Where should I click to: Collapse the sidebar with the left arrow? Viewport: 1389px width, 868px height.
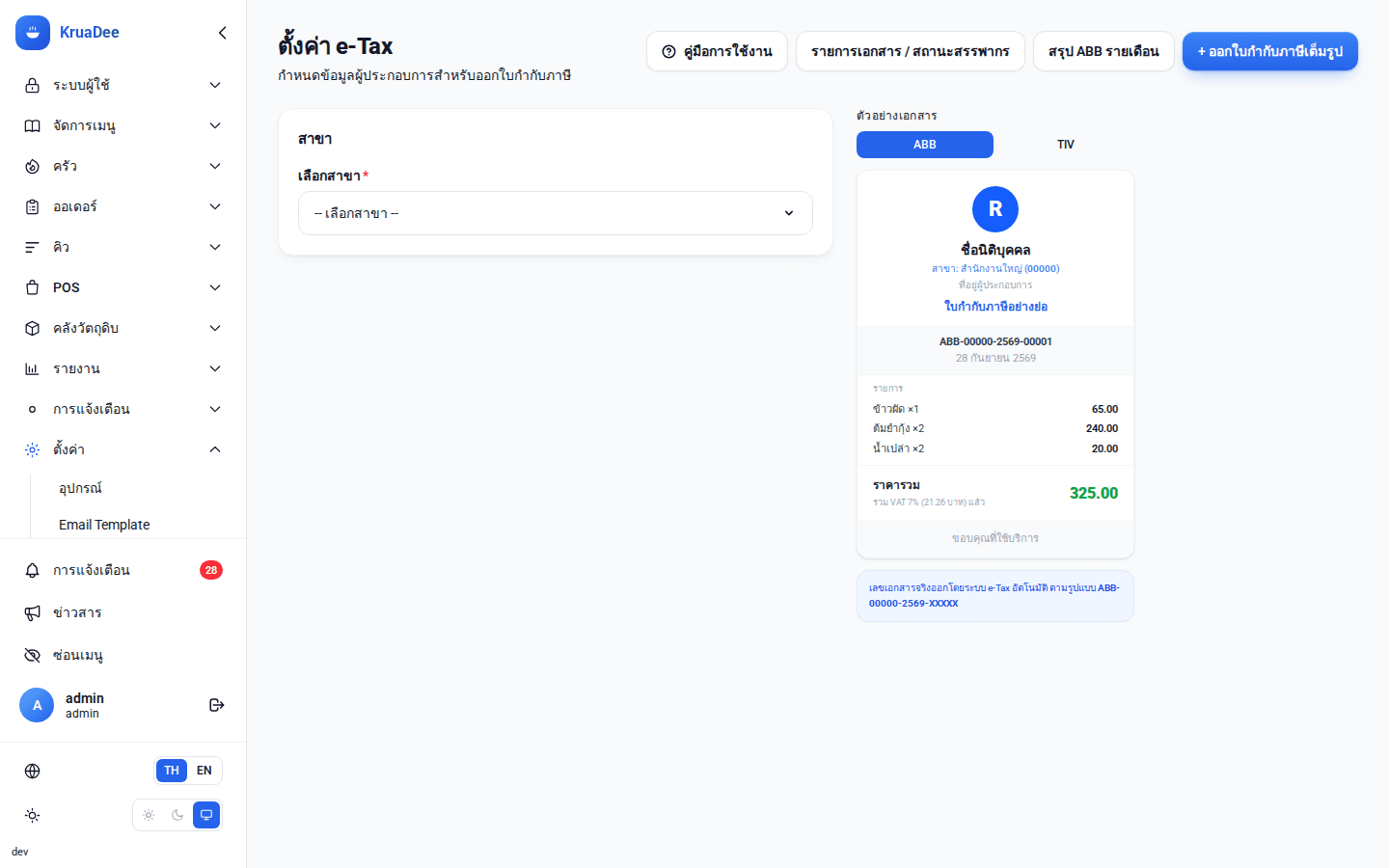pyautogui.click(x=223, y=33)
